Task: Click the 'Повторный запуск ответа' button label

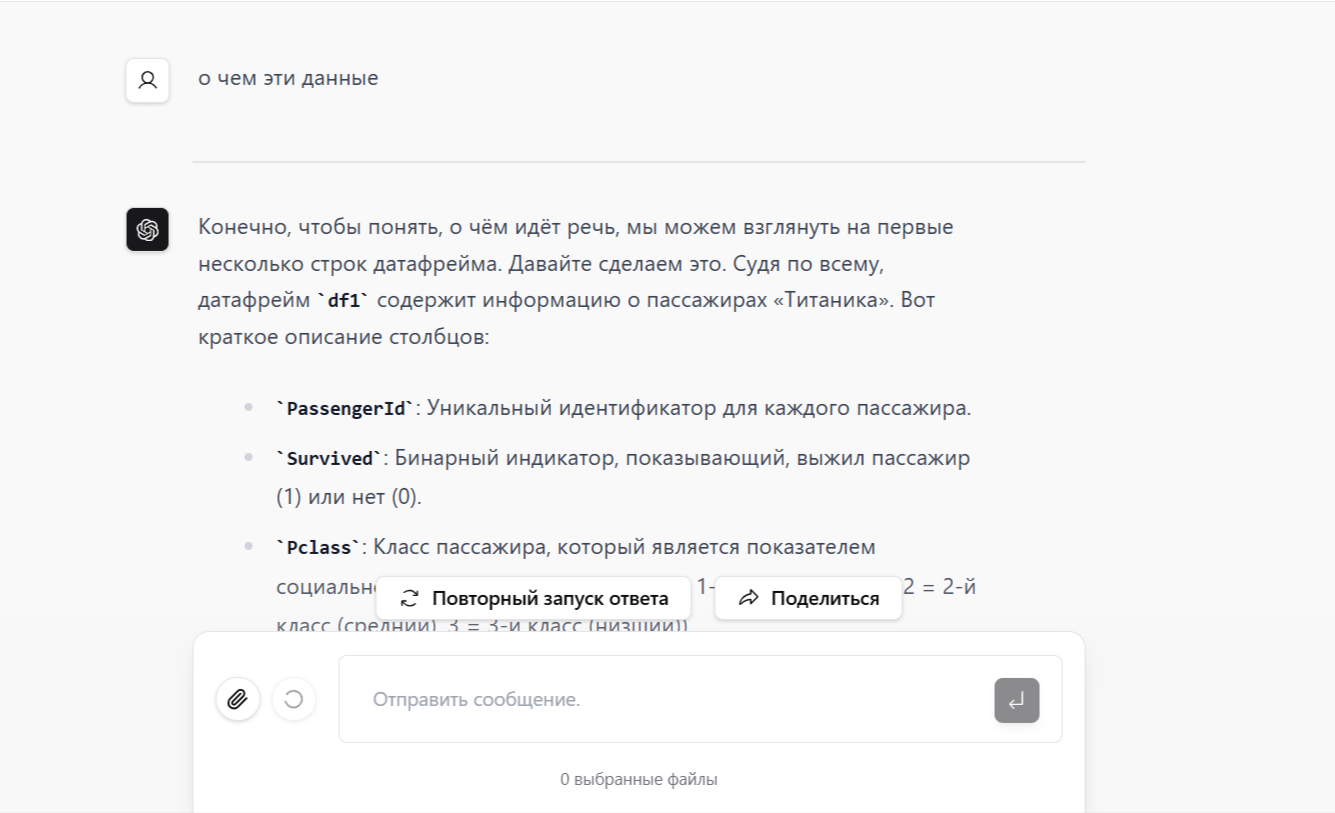Action: pos(550,598)
